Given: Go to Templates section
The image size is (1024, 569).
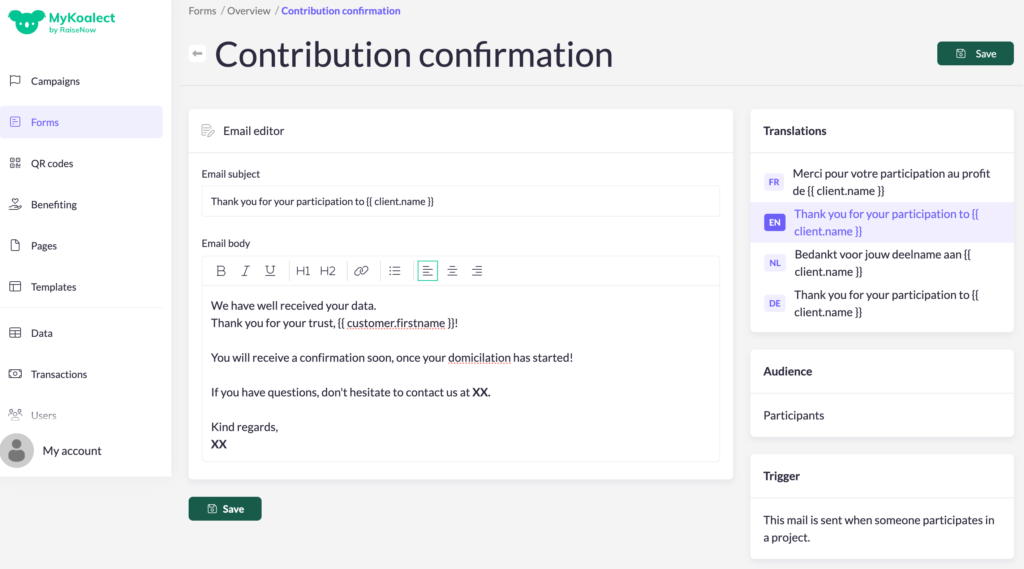Looking at the screenshot, I should 53,287.
